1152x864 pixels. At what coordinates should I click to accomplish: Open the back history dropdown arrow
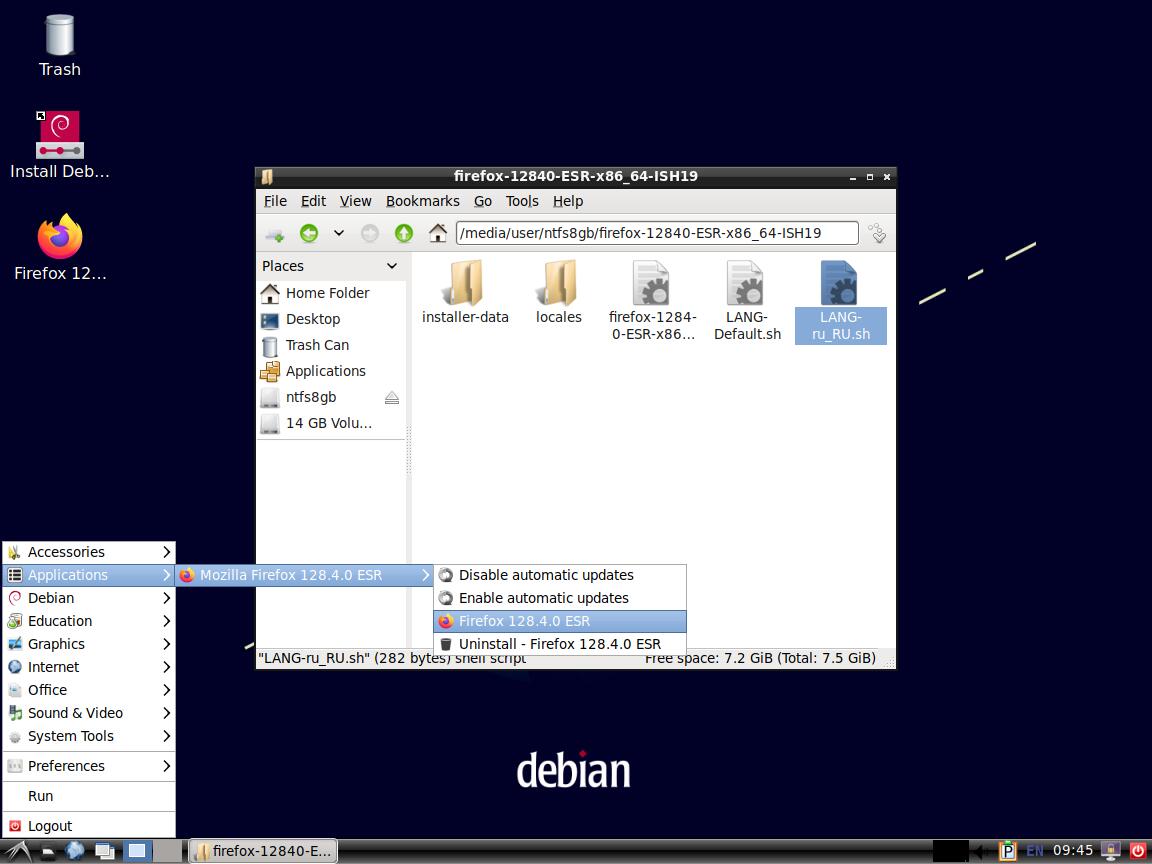339,234
